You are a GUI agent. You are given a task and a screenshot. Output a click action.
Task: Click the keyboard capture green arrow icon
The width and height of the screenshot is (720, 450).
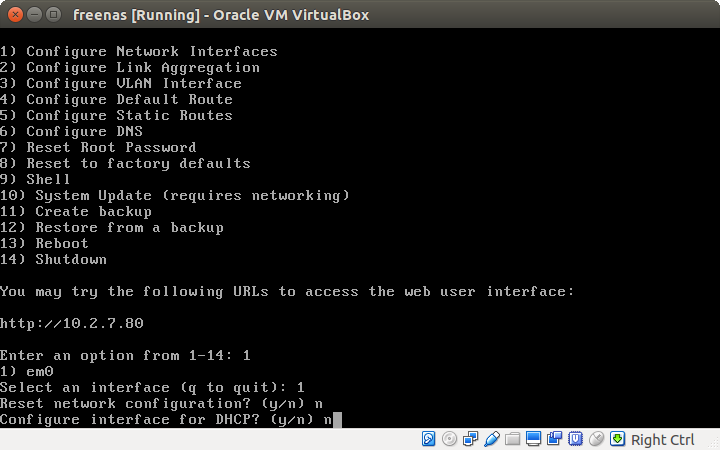click(x=617, y=439)
